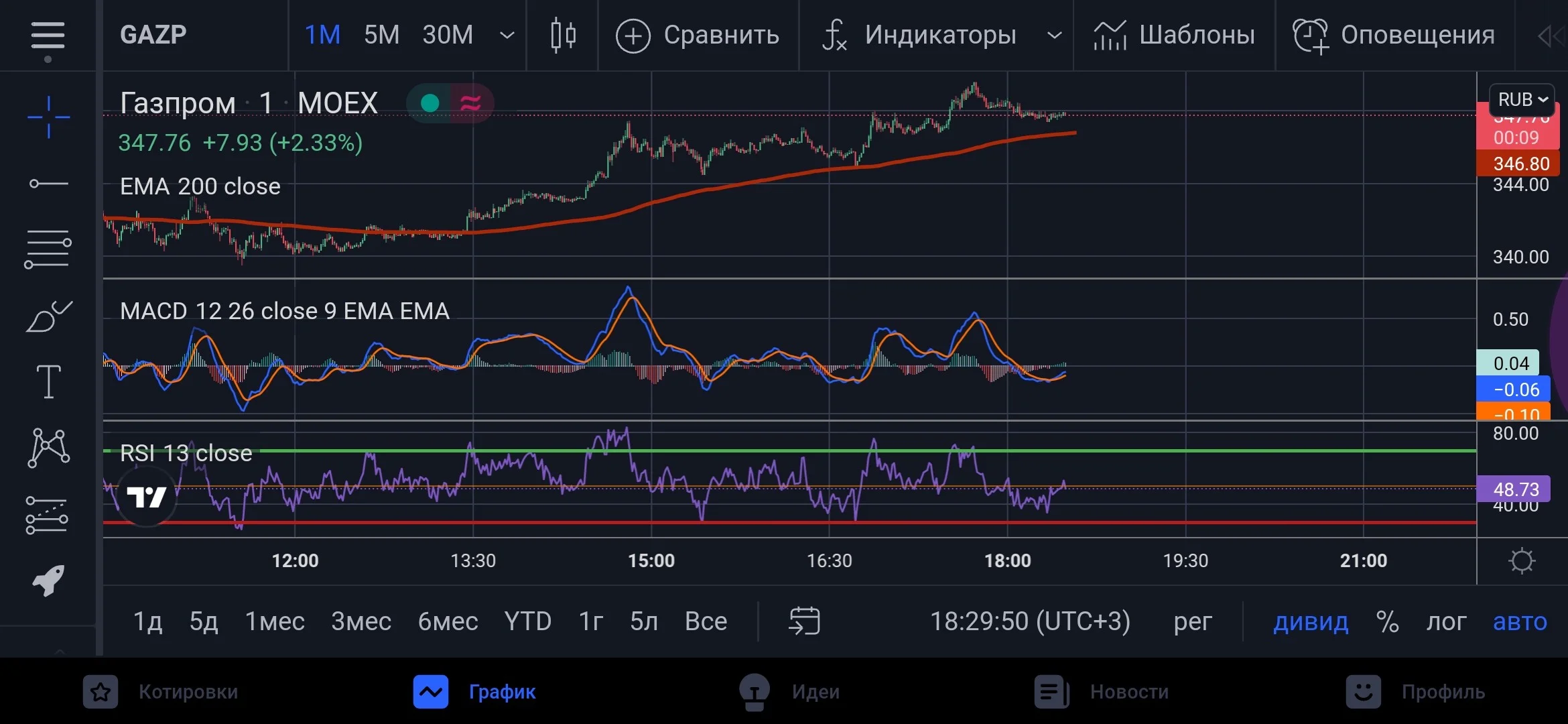
Task: Open the Котировки watchlist tab
Action: (x=161, y=692)
